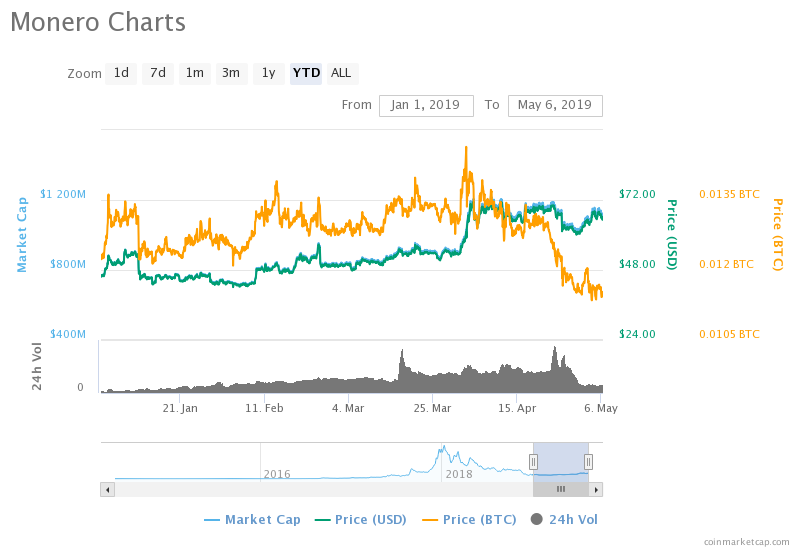The width and height of the screenshot is (800, 550).
Task: Click the navigator right scroll arrow
Action: pos(596,490)
